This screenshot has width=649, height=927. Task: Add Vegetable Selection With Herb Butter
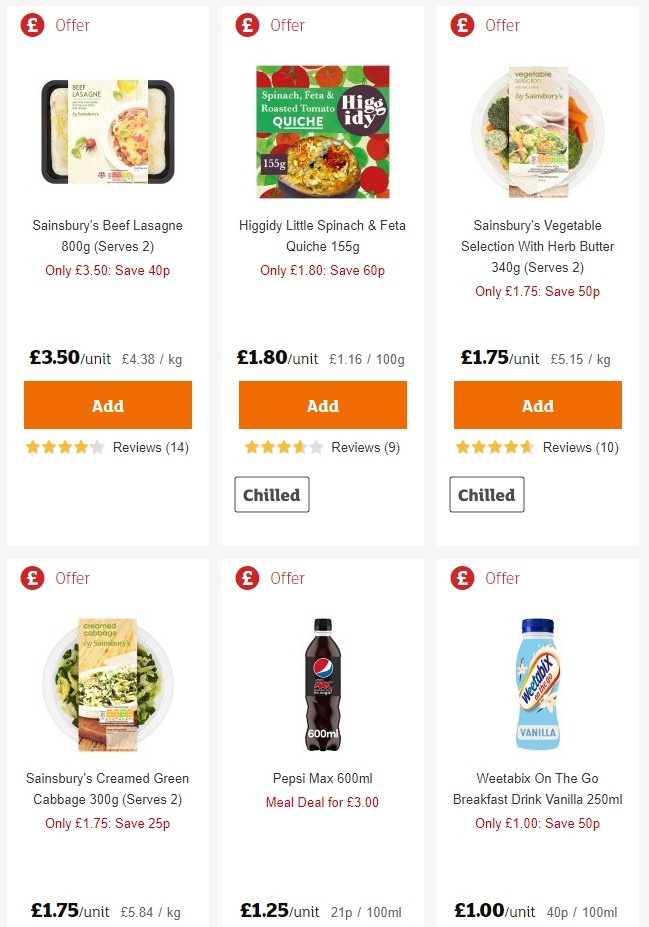point(537,405)
